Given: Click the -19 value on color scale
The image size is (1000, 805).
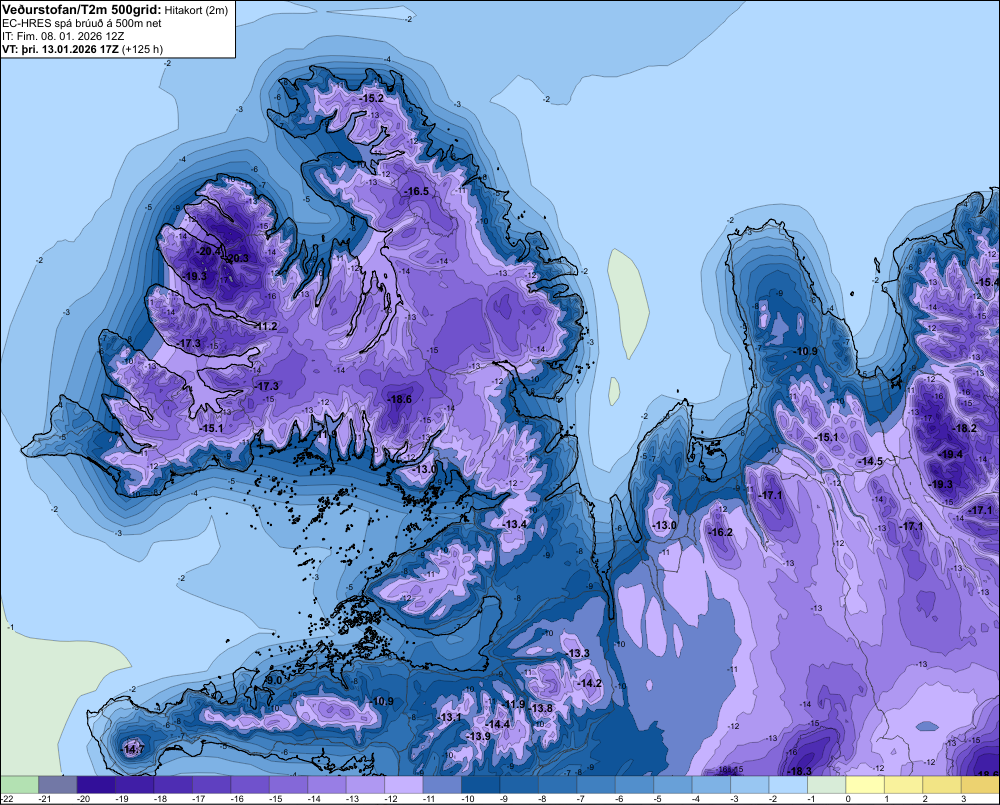Looking at the screenshot, I should point(122,799).
